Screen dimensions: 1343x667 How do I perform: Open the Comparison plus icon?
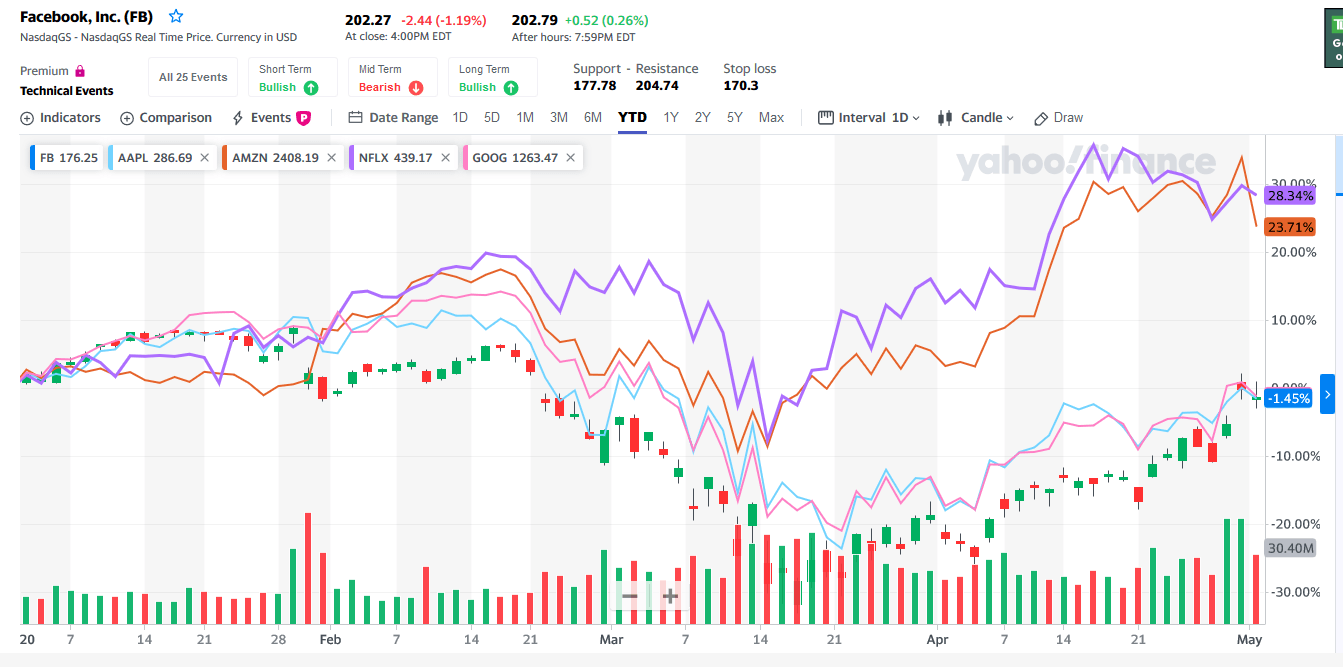(127, 118)
